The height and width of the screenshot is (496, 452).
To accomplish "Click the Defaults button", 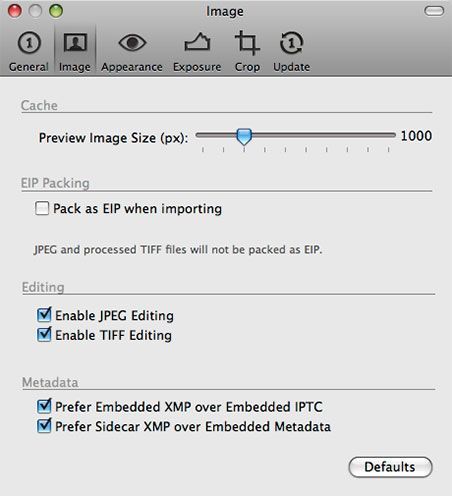I will click(390, 467).
